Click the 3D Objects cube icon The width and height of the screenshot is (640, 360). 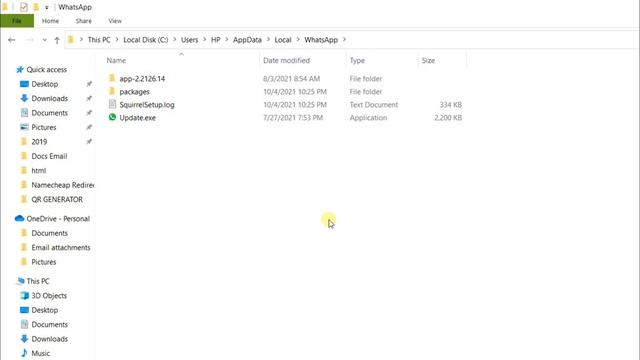[24, 295]
